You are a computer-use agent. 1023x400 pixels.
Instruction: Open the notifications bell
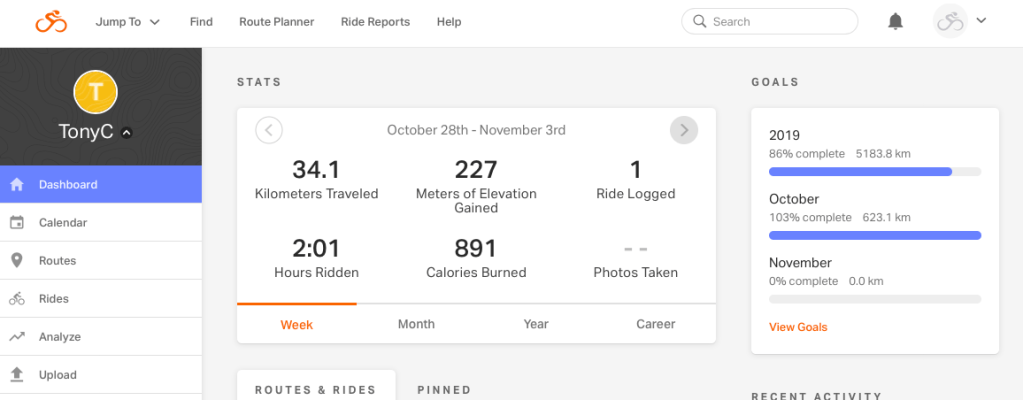pyautogui.click(x=896, y=21)
